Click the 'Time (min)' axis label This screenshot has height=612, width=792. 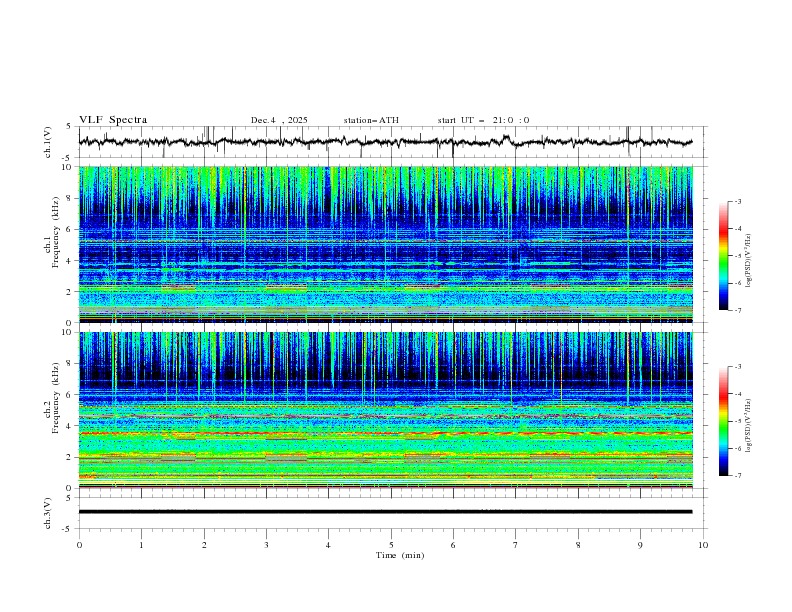pos(400,555)
